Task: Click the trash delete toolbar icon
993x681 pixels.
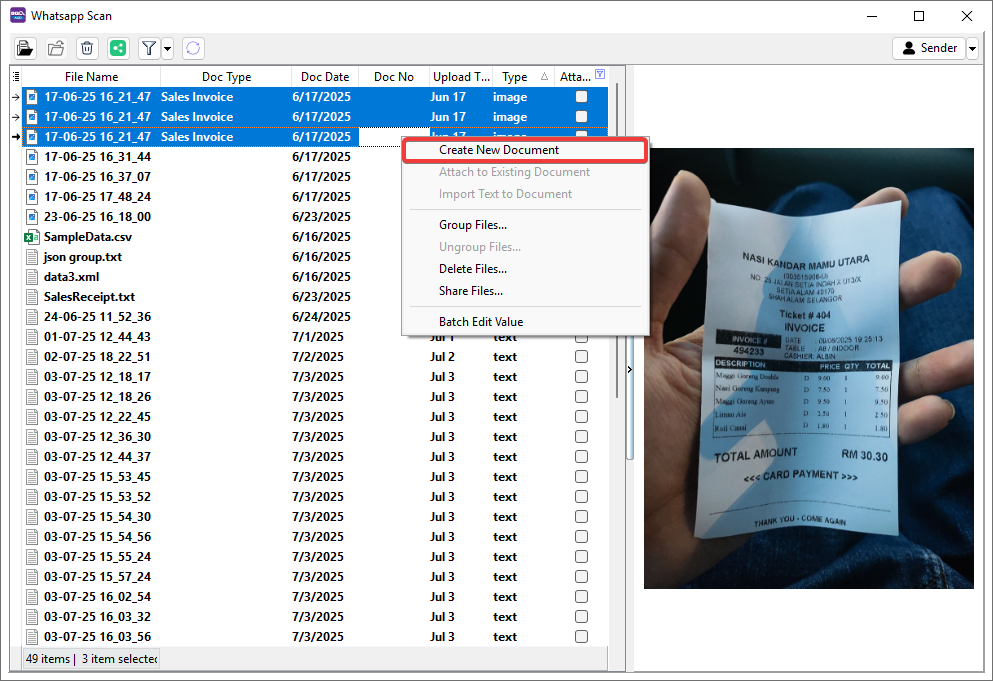Action: click(x=87, y=48)
